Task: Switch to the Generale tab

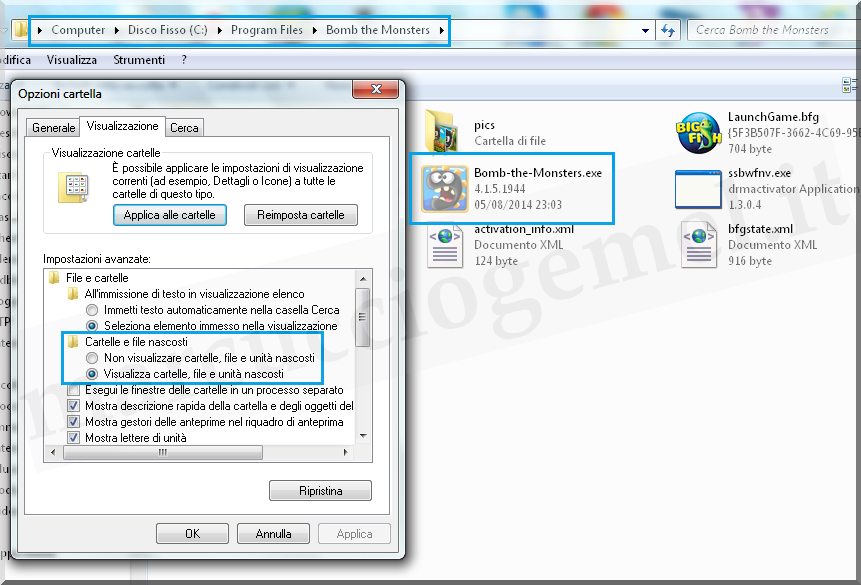Action: (x=53, y=127)
